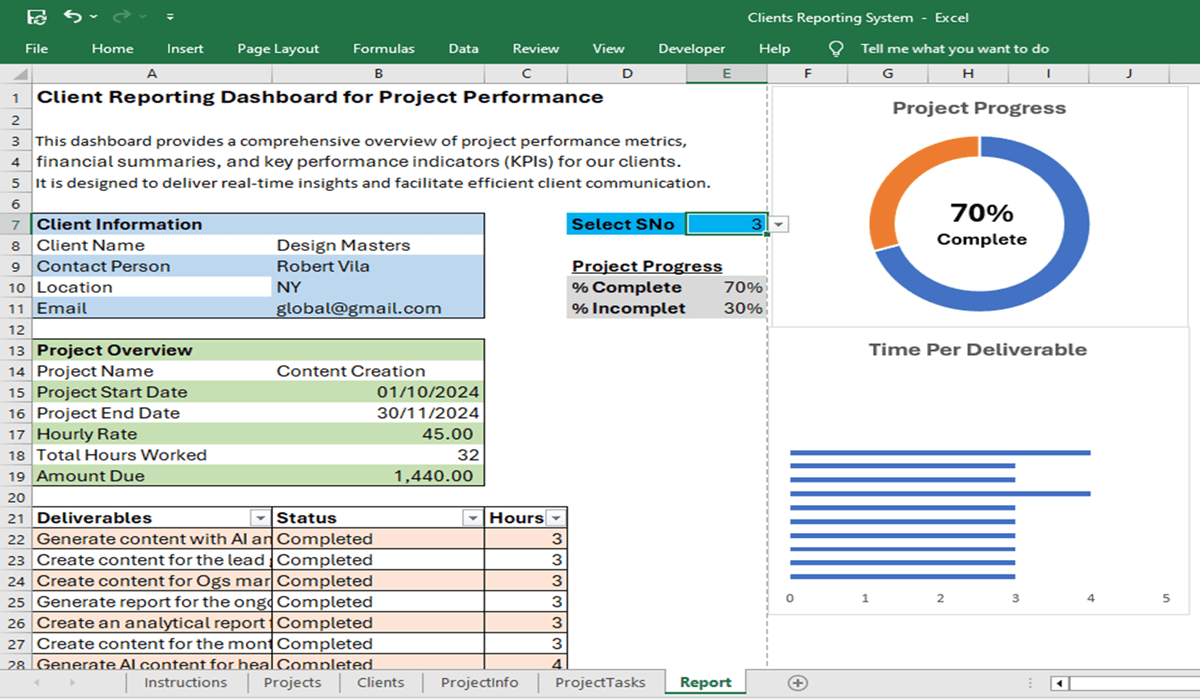
Task: Click the Tell me what you want to do field
Action: (x=955, y=48)
